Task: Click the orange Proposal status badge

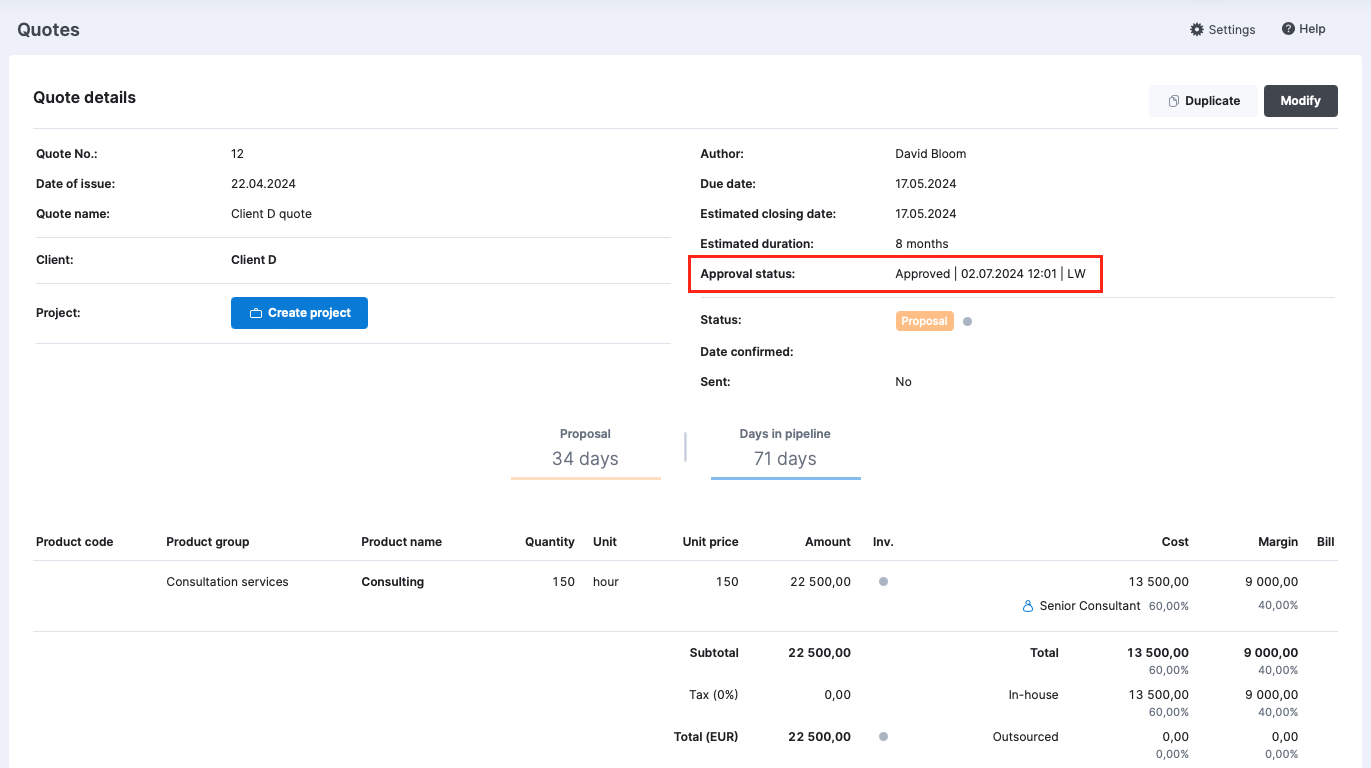Action: click(x=924, y=322)
